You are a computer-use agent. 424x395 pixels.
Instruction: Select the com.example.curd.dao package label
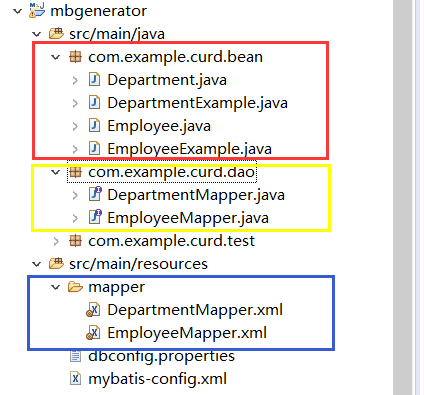[171, 172]
